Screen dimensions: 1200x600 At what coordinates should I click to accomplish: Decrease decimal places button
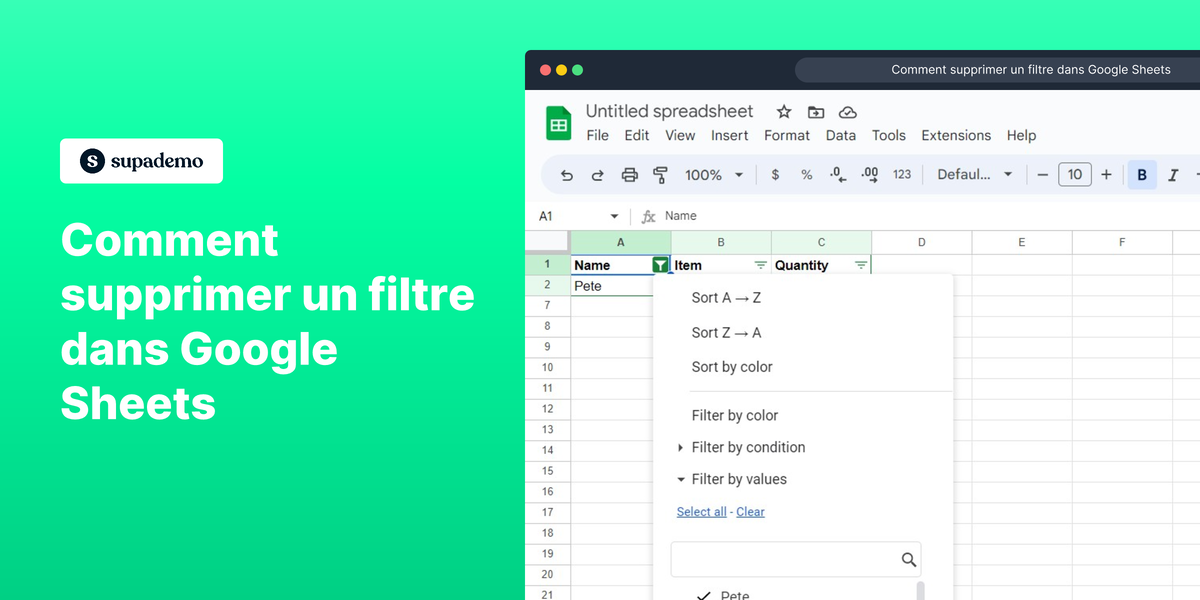pos(838,175)
